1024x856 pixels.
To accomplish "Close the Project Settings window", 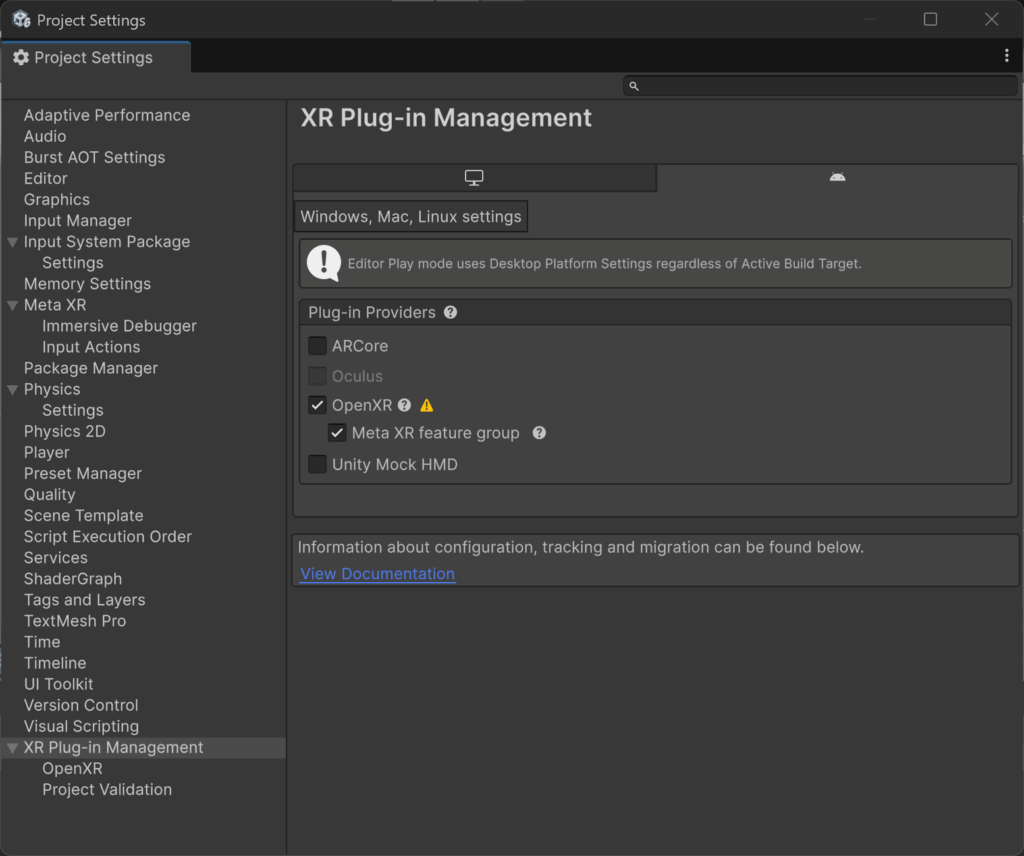I will [x=991, y=20].
